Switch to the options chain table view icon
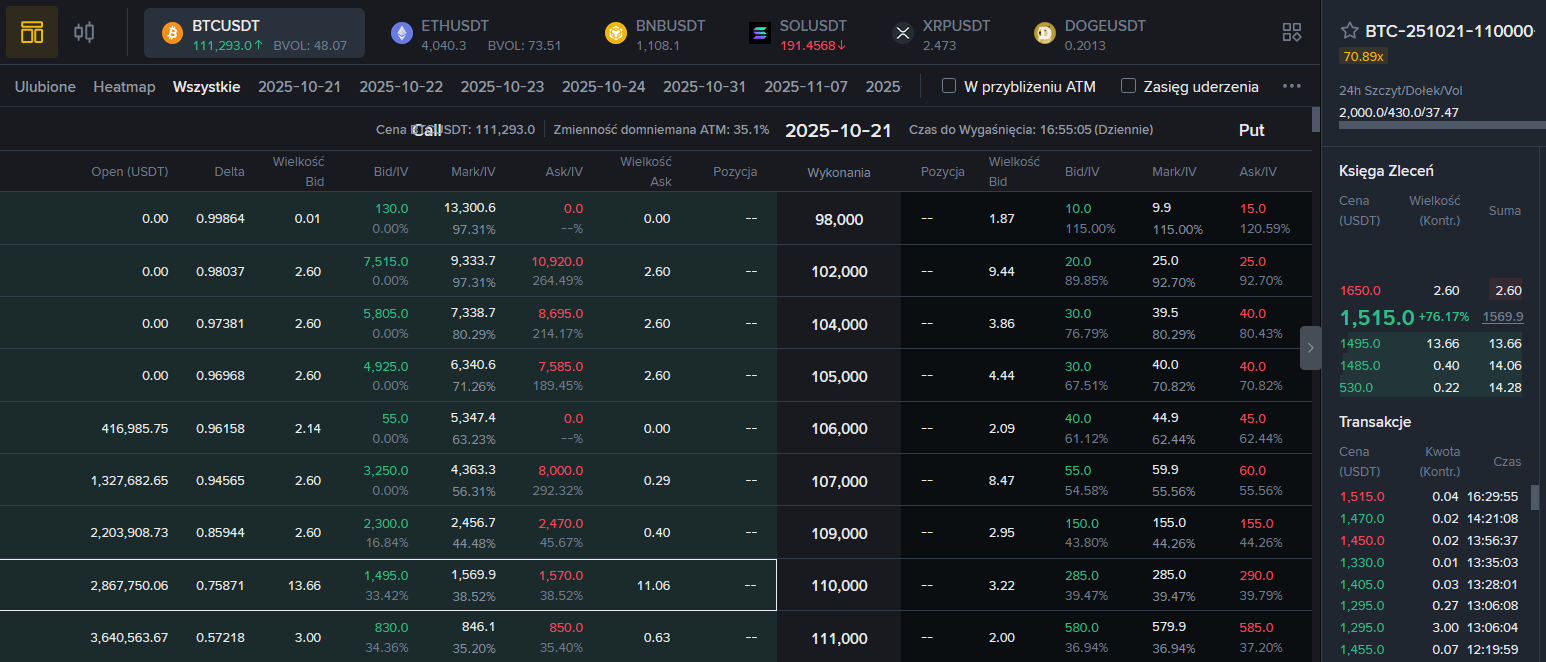Image resolution: width=1546 pixels, height=662 pixels. [x=32, y=32]
